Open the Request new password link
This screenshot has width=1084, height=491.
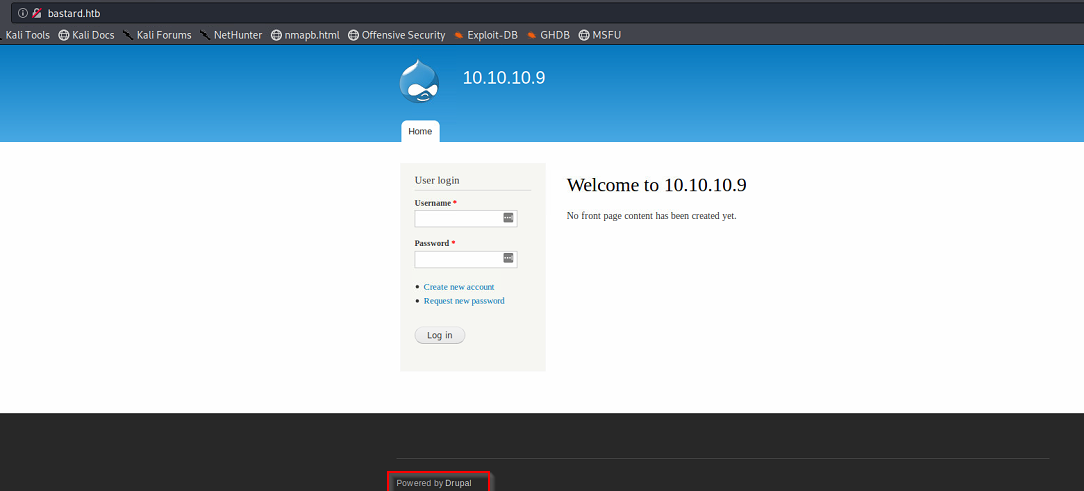(x=464, y=301)
